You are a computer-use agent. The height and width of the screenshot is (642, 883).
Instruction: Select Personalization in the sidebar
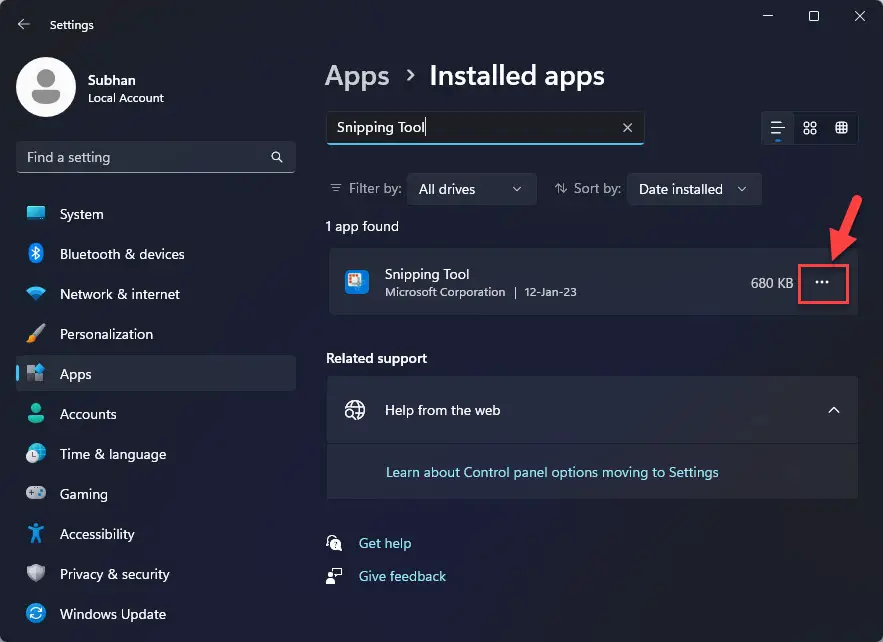156,334
